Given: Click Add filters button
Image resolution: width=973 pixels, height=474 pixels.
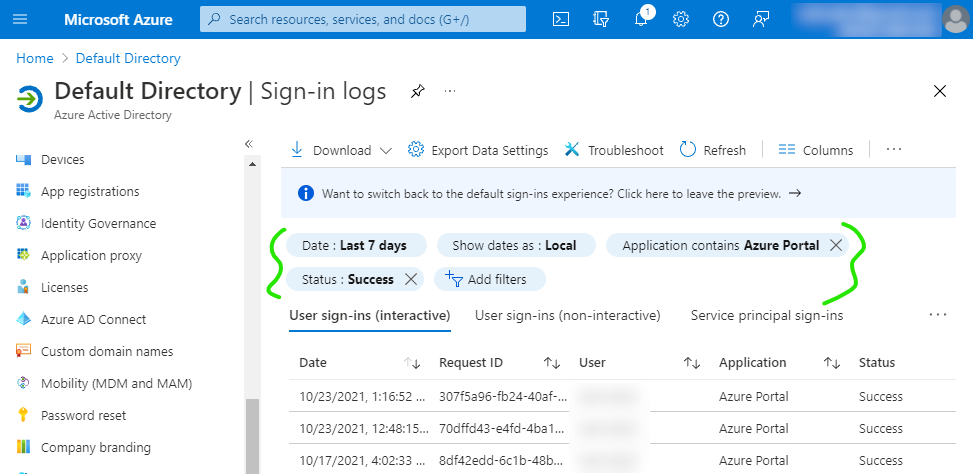Looking at the screenshot, I should [489, 279].
